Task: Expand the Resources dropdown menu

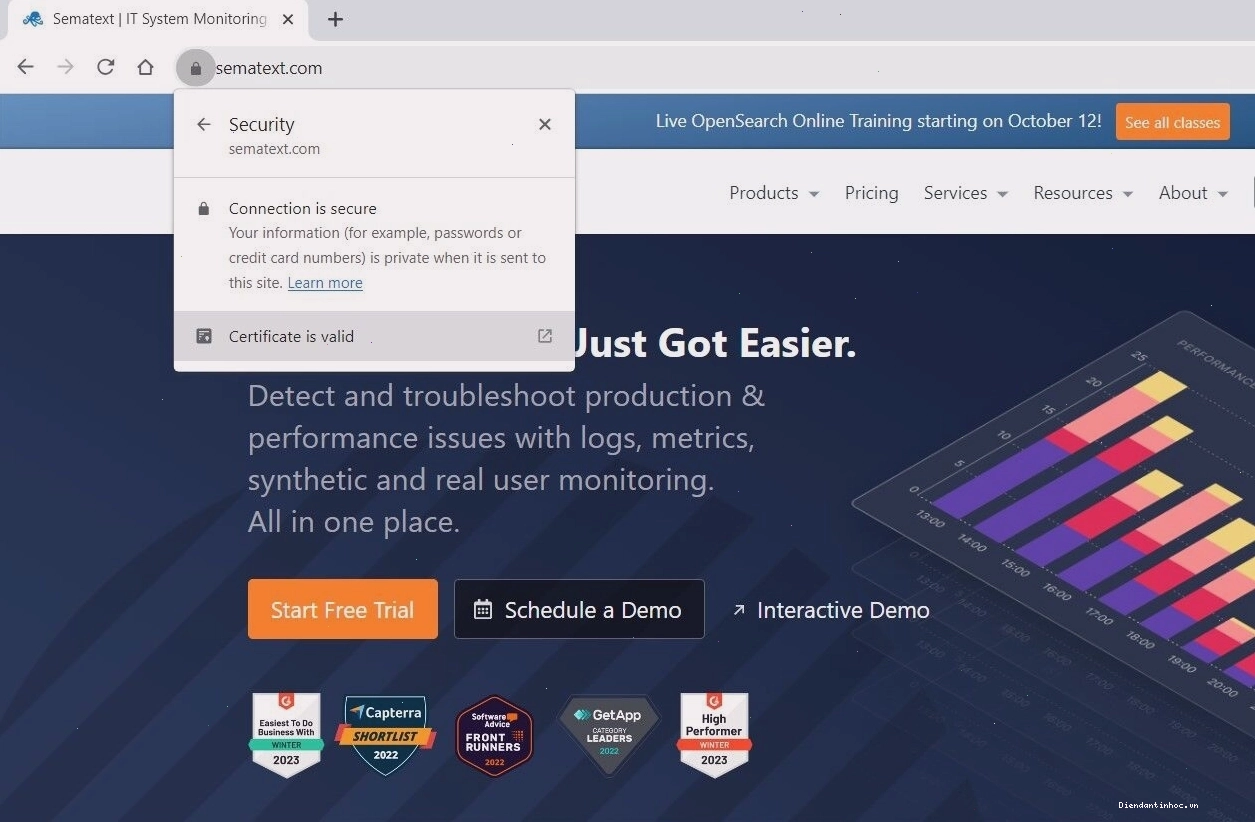Action: tap(1083, 193)
